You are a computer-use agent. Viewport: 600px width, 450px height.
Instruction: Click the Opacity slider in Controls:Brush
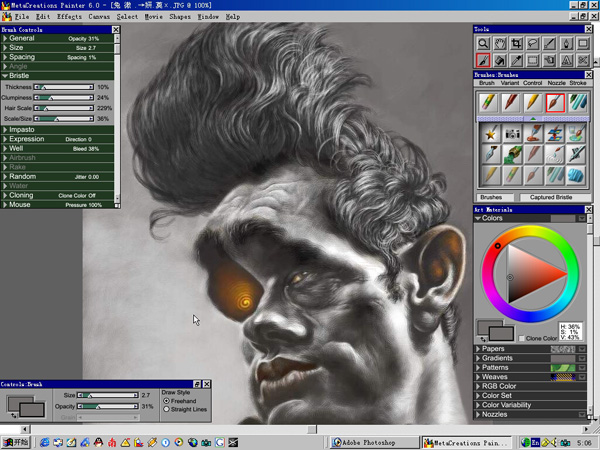click(x=108, y=406)
